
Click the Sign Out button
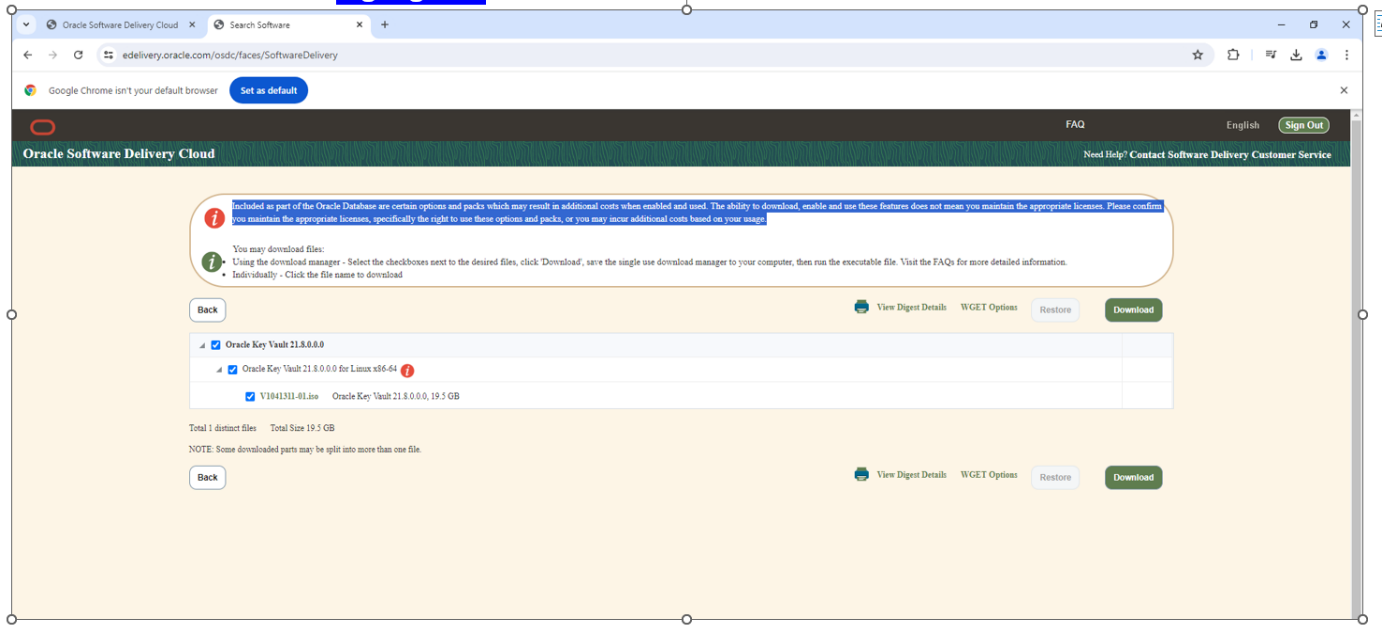(x=1304, y=125)
